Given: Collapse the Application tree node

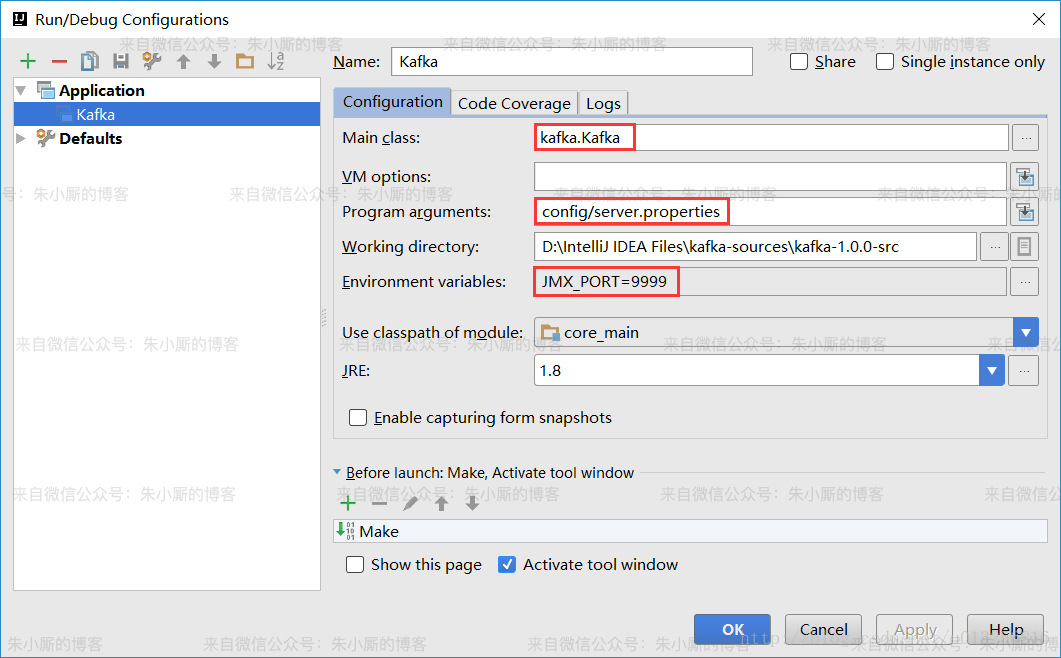Looking at the screenshot, I should [21, 91].
